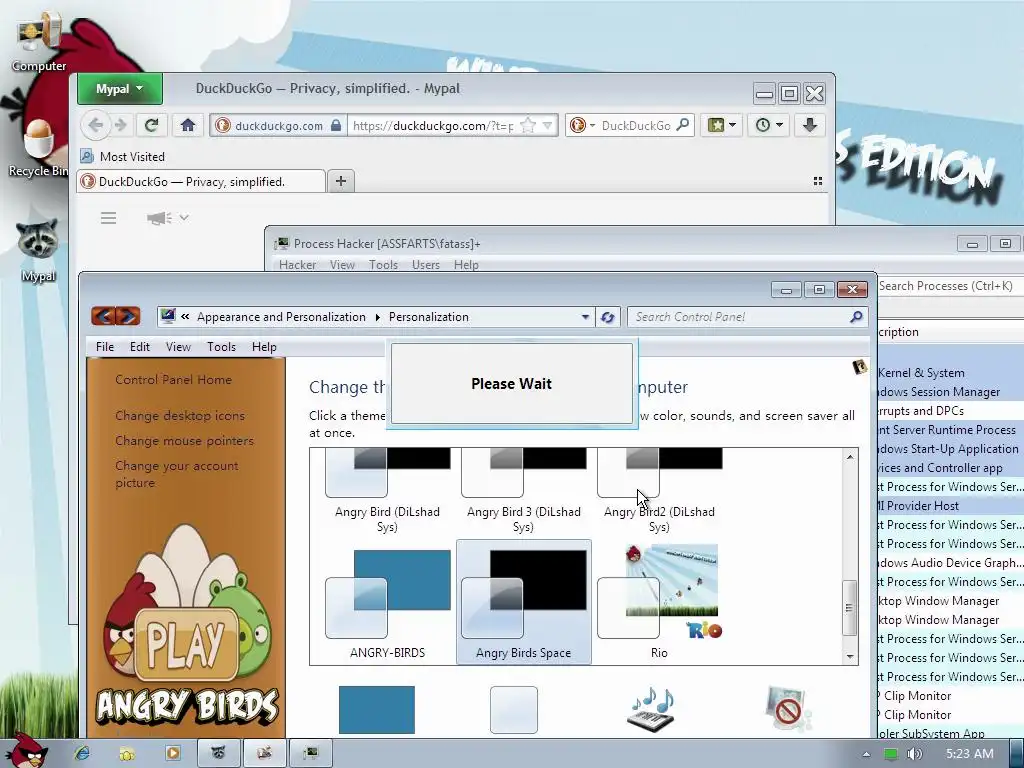Open the Control Panel Help menu
Screen dimensions: 1024x768
click(264, 347)
